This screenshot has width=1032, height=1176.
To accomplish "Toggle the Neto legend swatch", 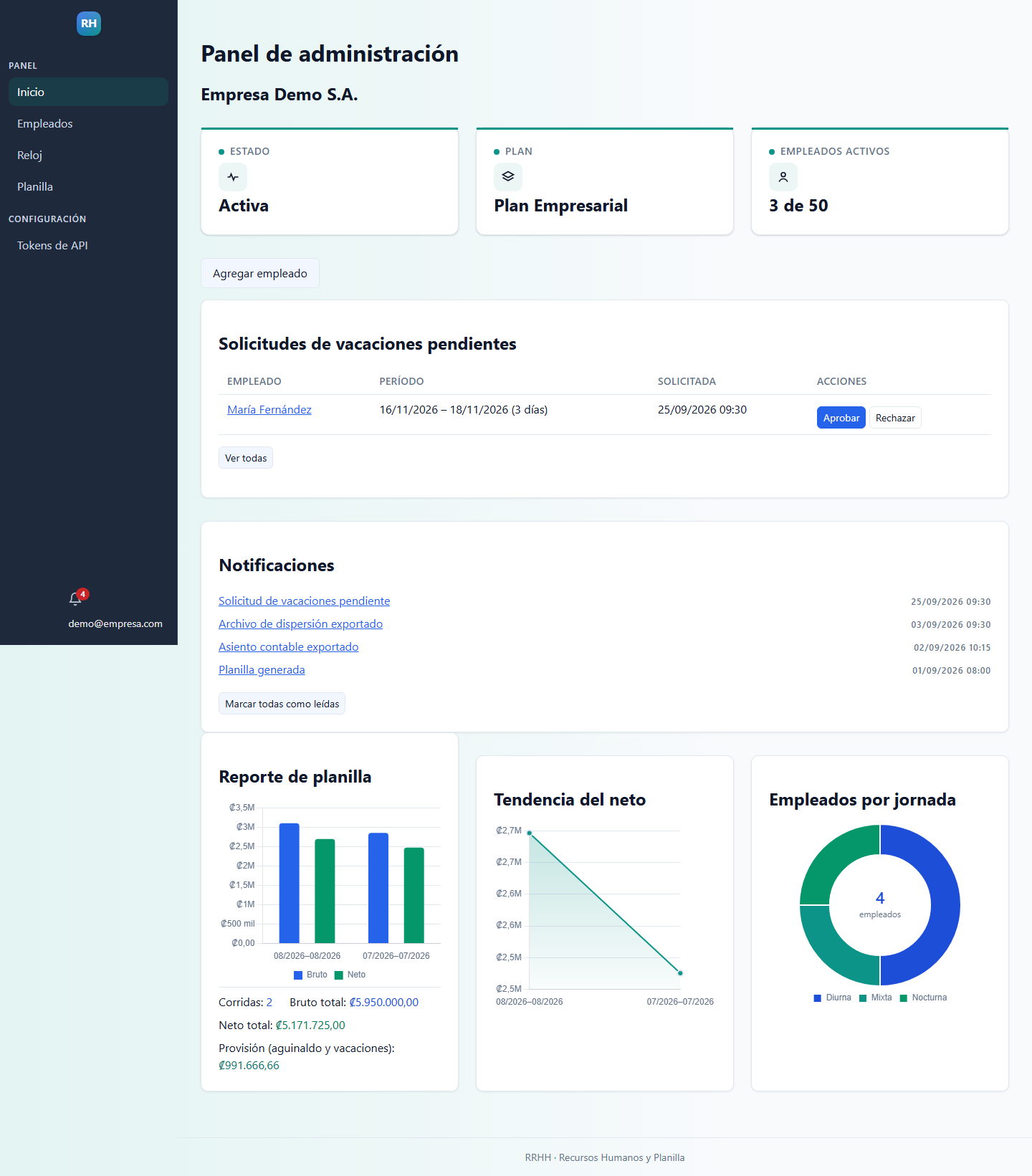I will [339, 975].
